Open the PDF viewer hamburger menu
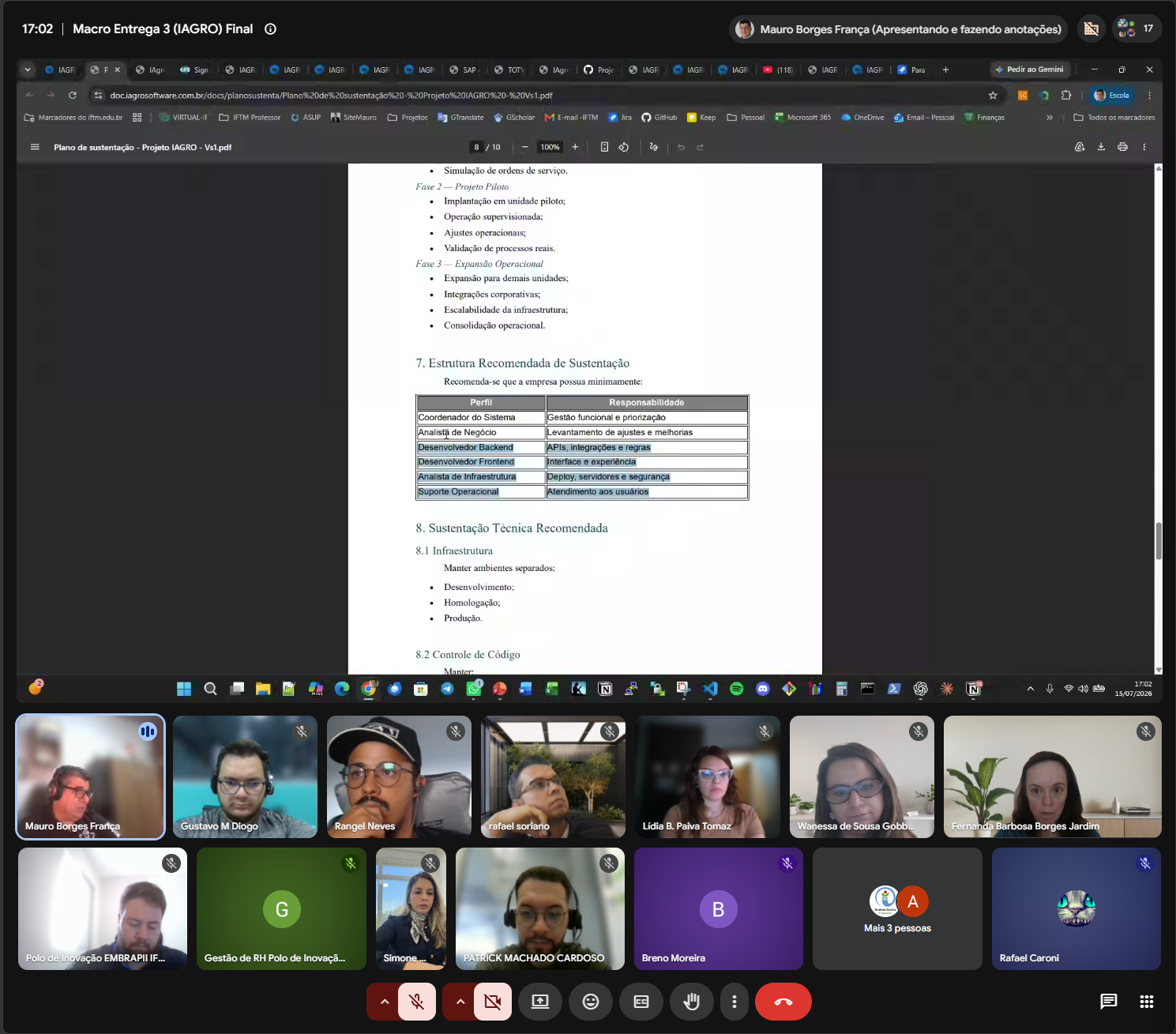Screen dimensions: 1176x1034 (x=35, y=147)
